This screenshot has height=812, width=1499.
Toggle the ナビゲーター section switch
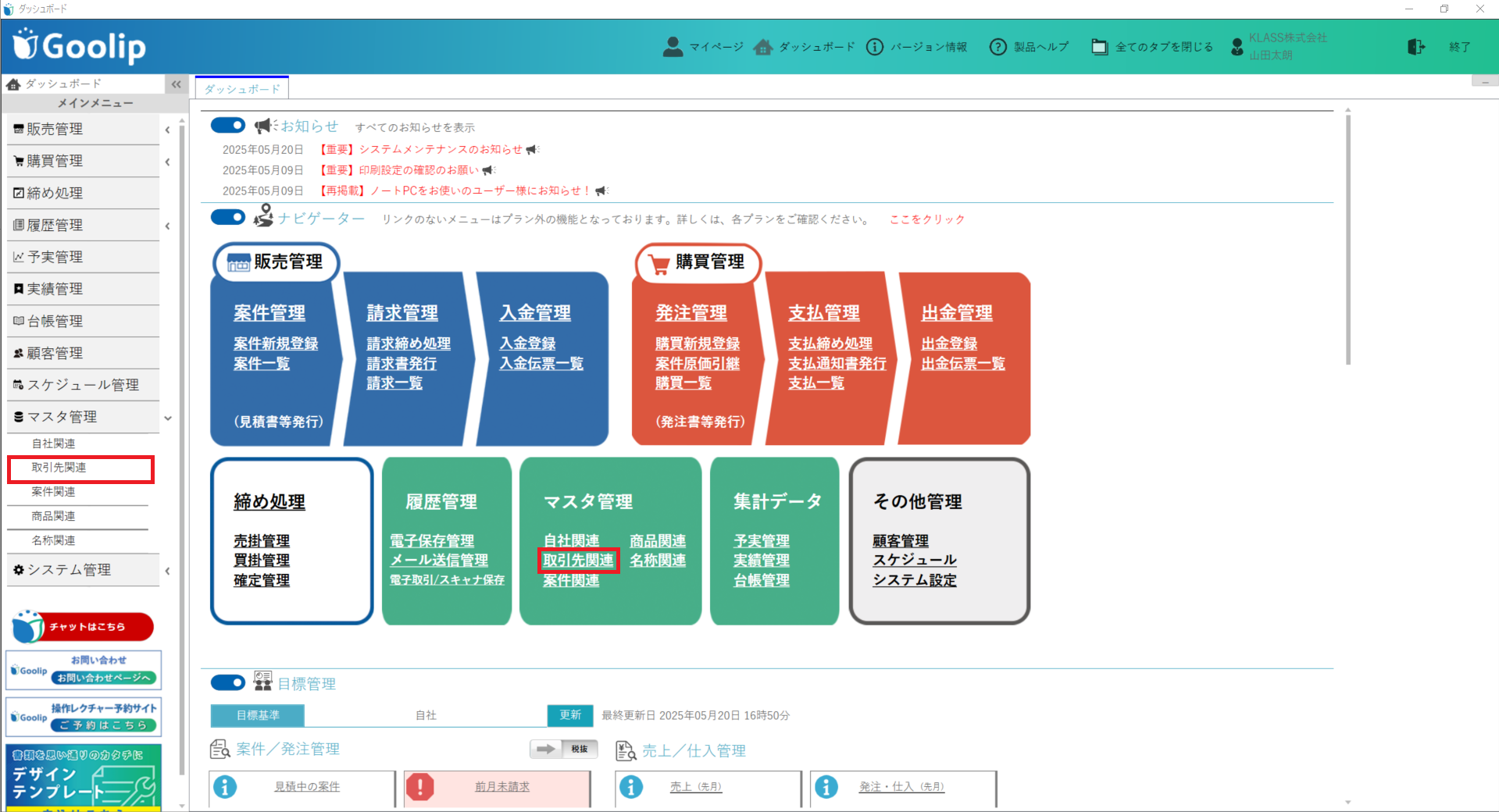click(x=228, y=217)
